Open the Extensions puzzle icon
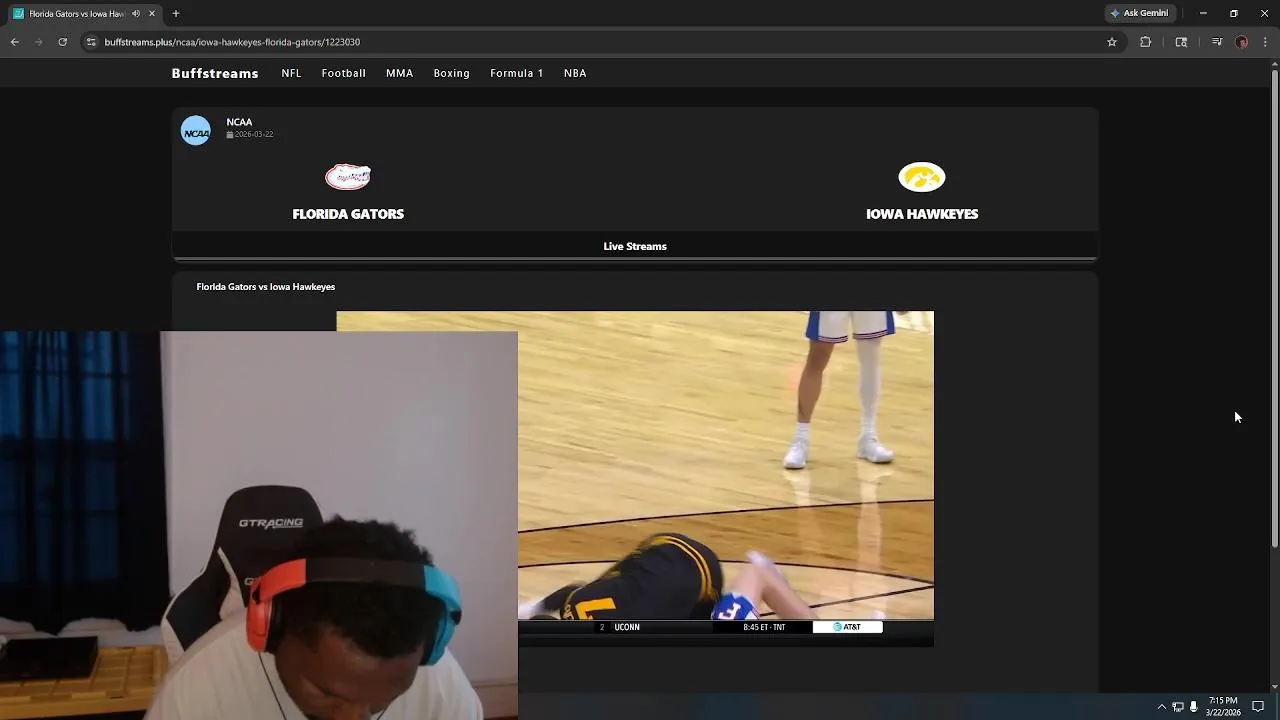 click(x=1145, y=42)
